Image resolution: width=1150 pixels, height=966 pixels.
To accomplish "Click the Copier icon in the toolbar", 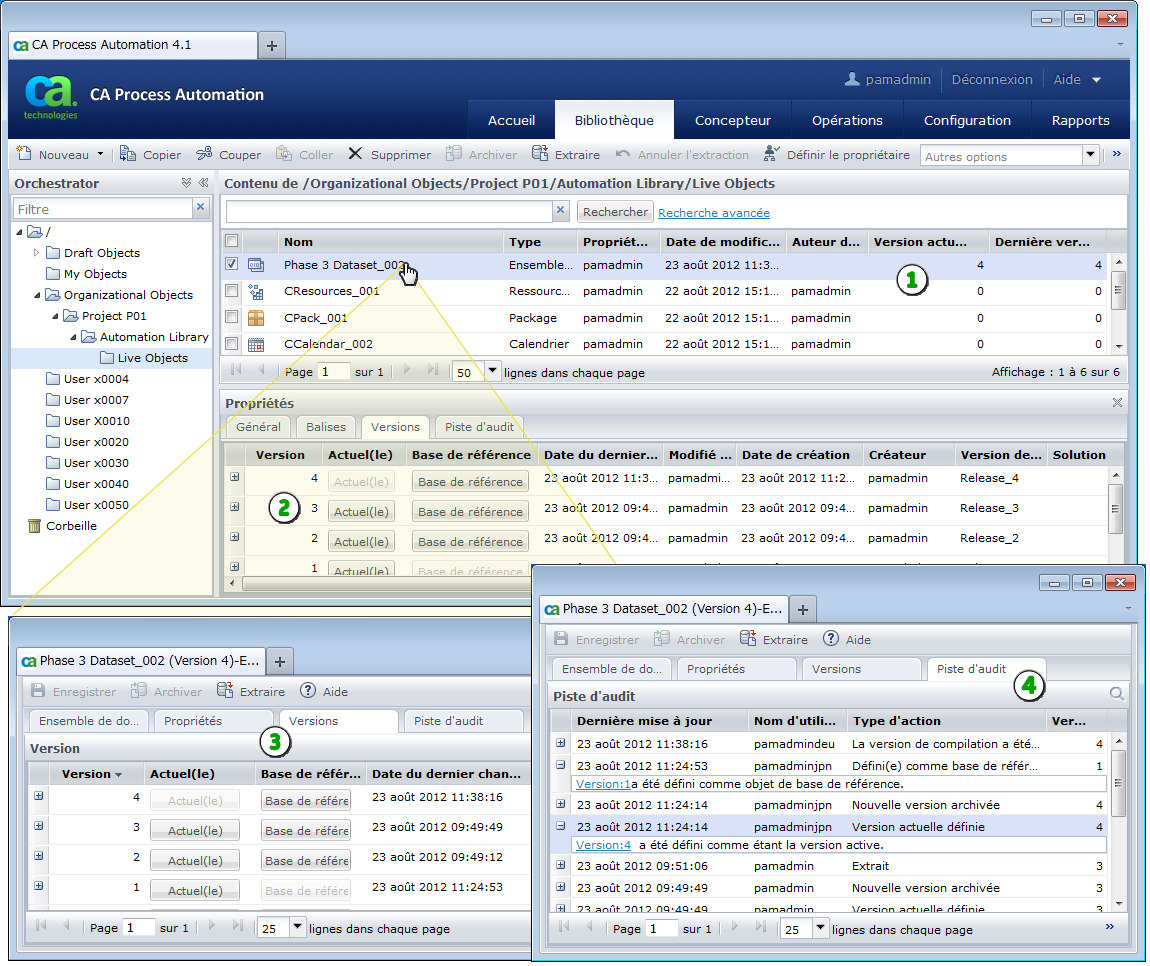I will 128,154.
